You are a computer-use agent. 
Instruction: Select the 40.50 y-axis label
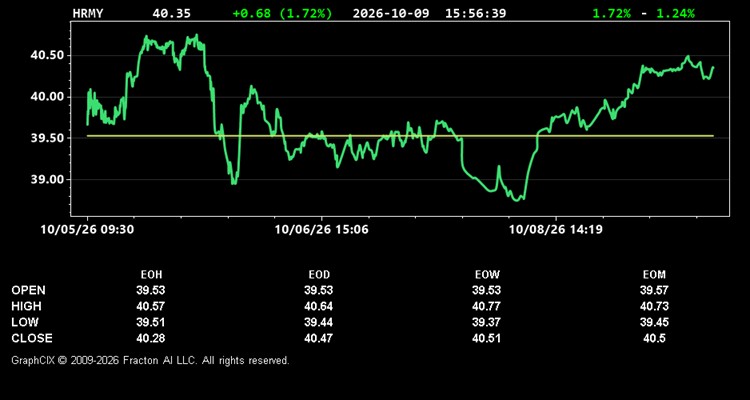(x=47, y=56)
